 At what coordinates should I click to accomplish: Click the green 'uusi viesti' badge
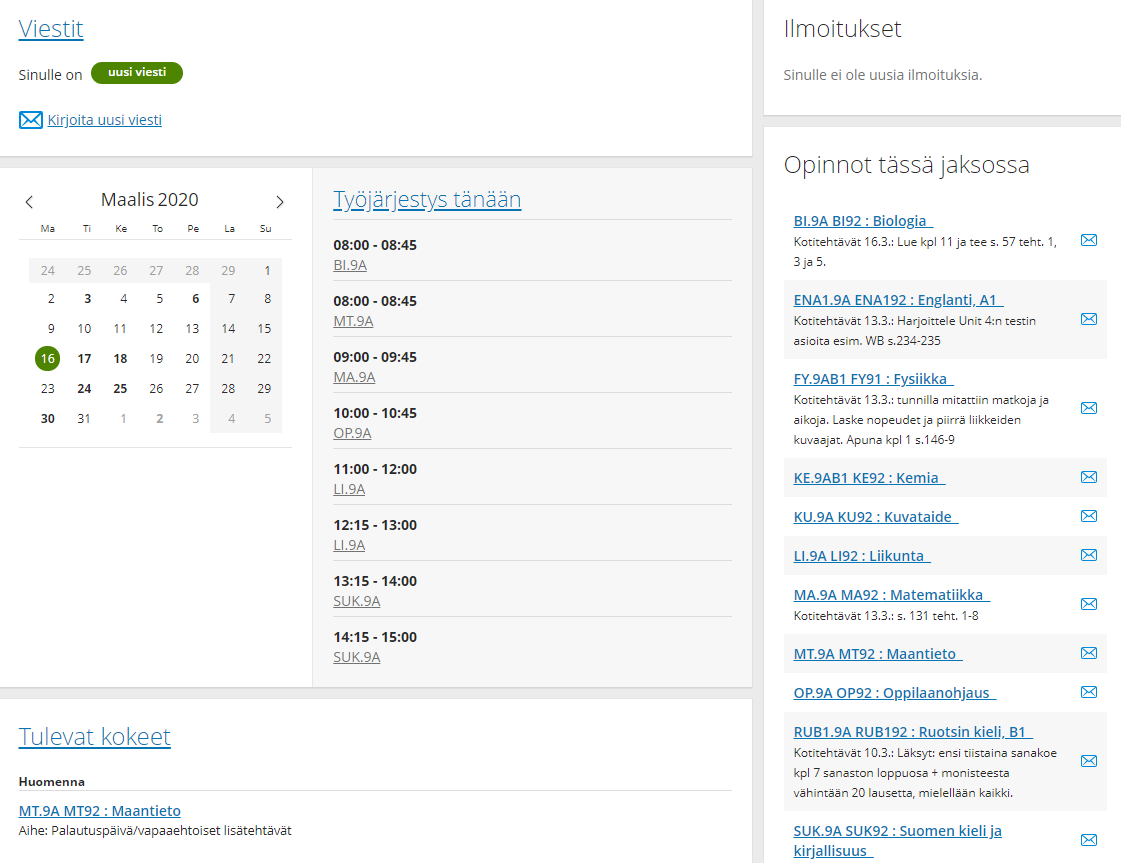click(x=137, y=73)
